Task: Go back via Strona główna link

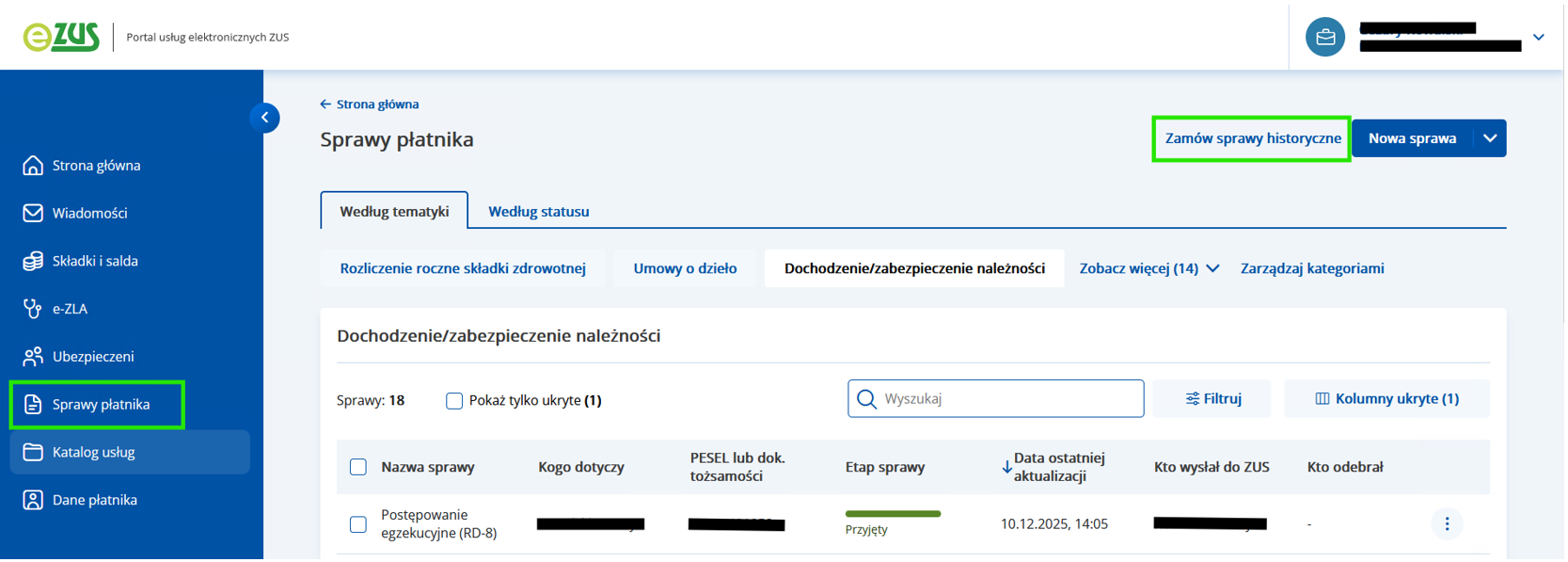Action: click(370, 104)
